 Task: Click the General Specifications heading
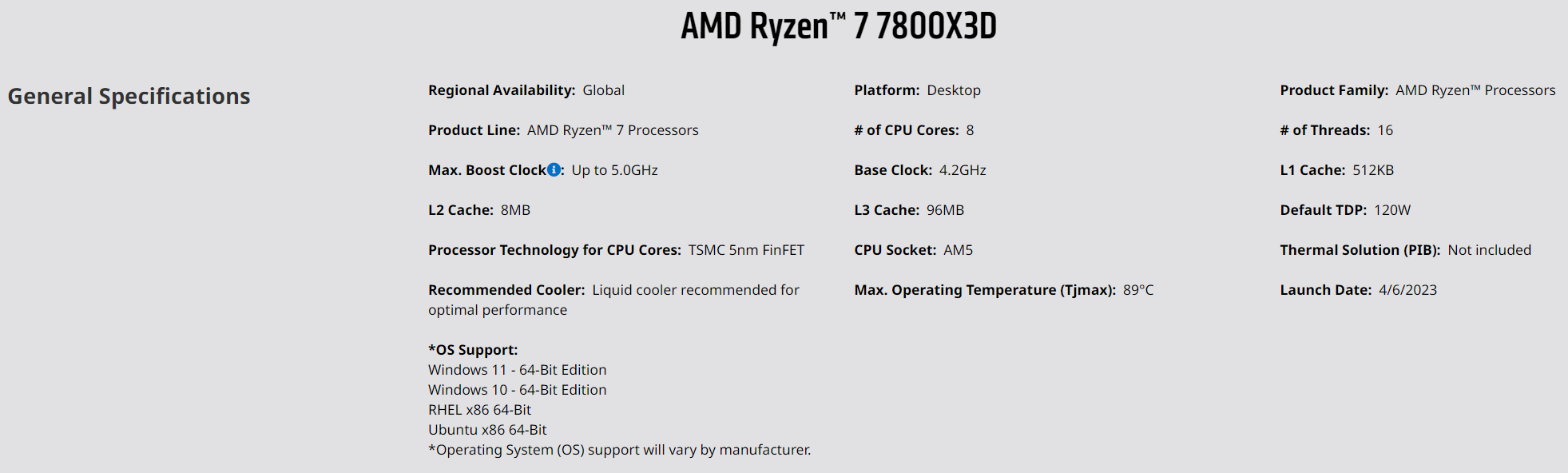pos(129,96)
